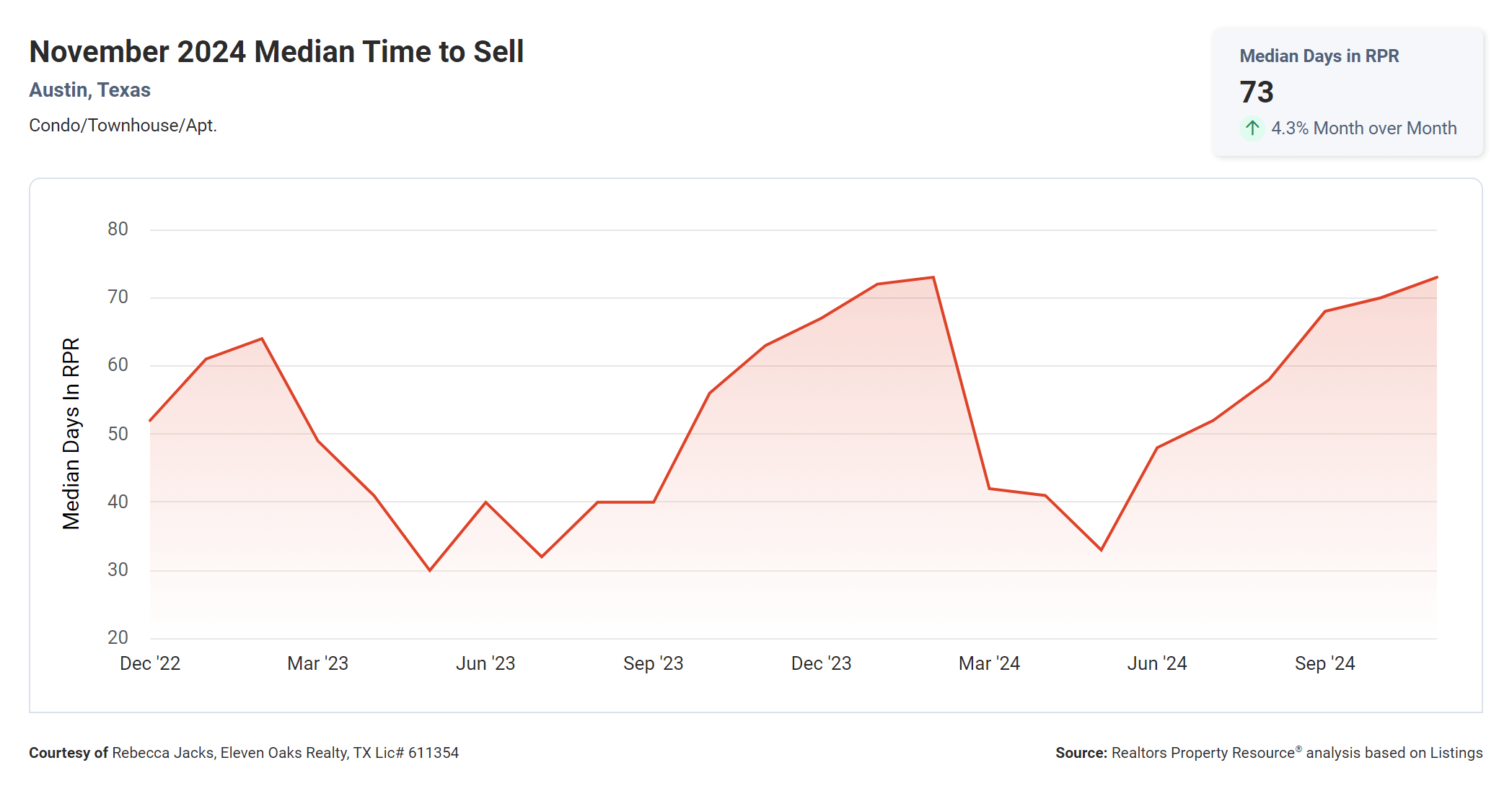The image size is (1512, 794).
Task: Click the 20 y-axis tick label
Action: pyautogui.click(x=118, y=637)
